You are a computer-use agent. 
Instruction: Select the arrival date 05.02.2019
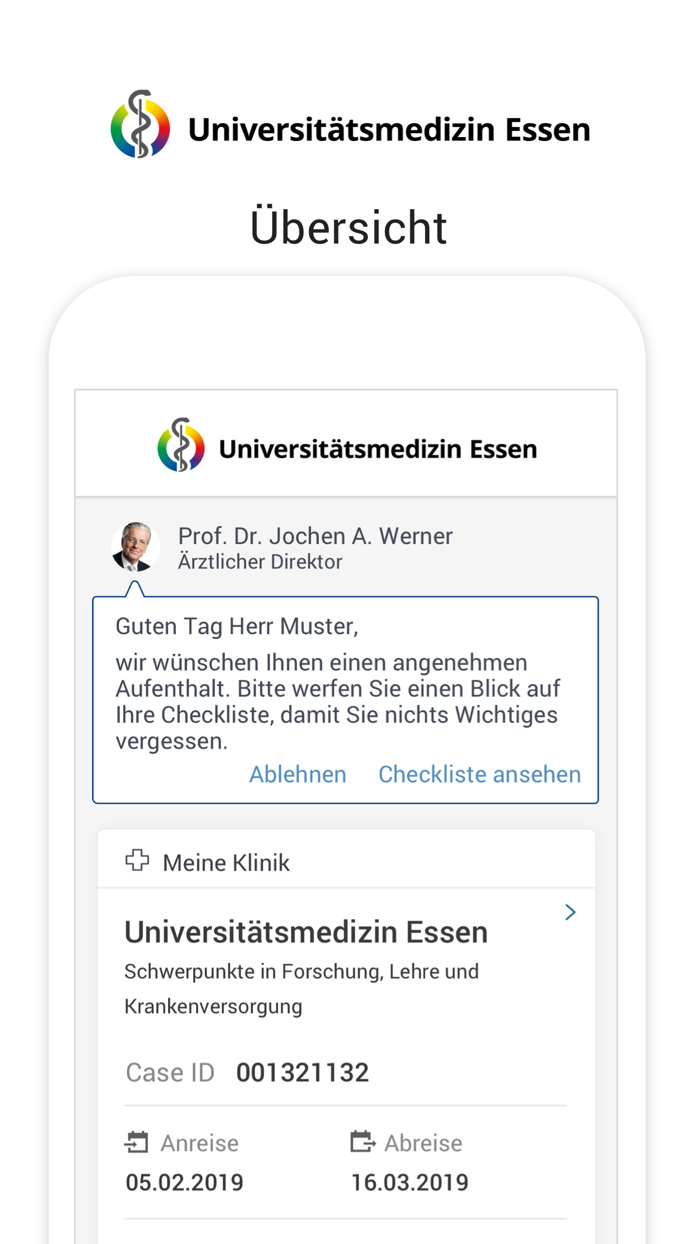click(x=183, y=1182)
